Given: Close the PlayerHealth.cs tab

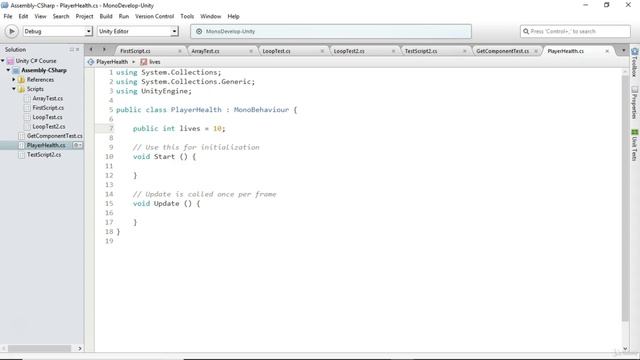Looking at the screenshot, I should pos(607,51).
